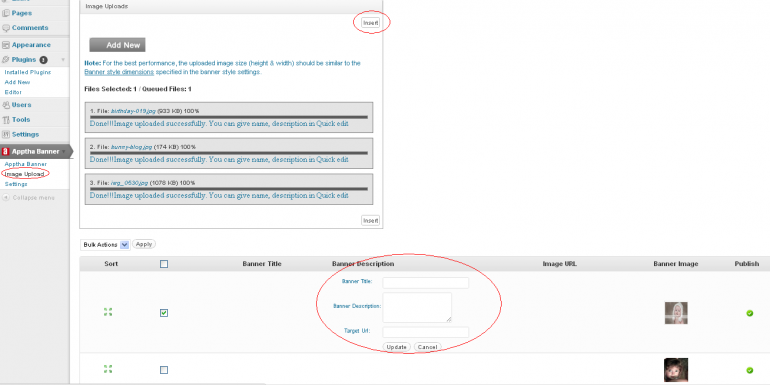The height and width of the screenshot is (385, 770).
Task: Click the Banner Title column header
Action: pos(262,264)
